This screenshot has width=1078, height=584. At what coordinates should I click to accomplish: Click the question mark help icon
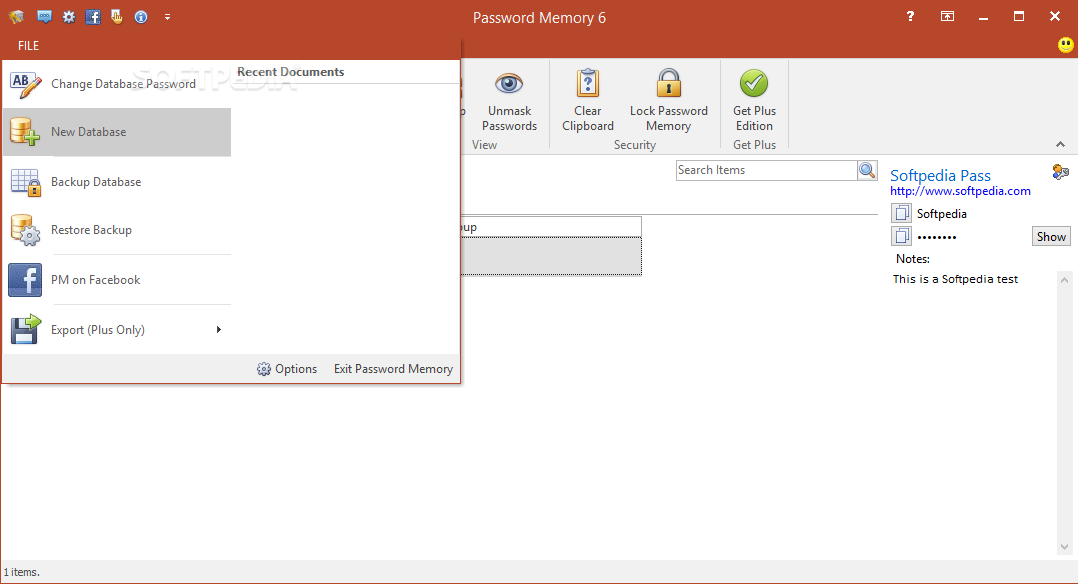(910, 17)
